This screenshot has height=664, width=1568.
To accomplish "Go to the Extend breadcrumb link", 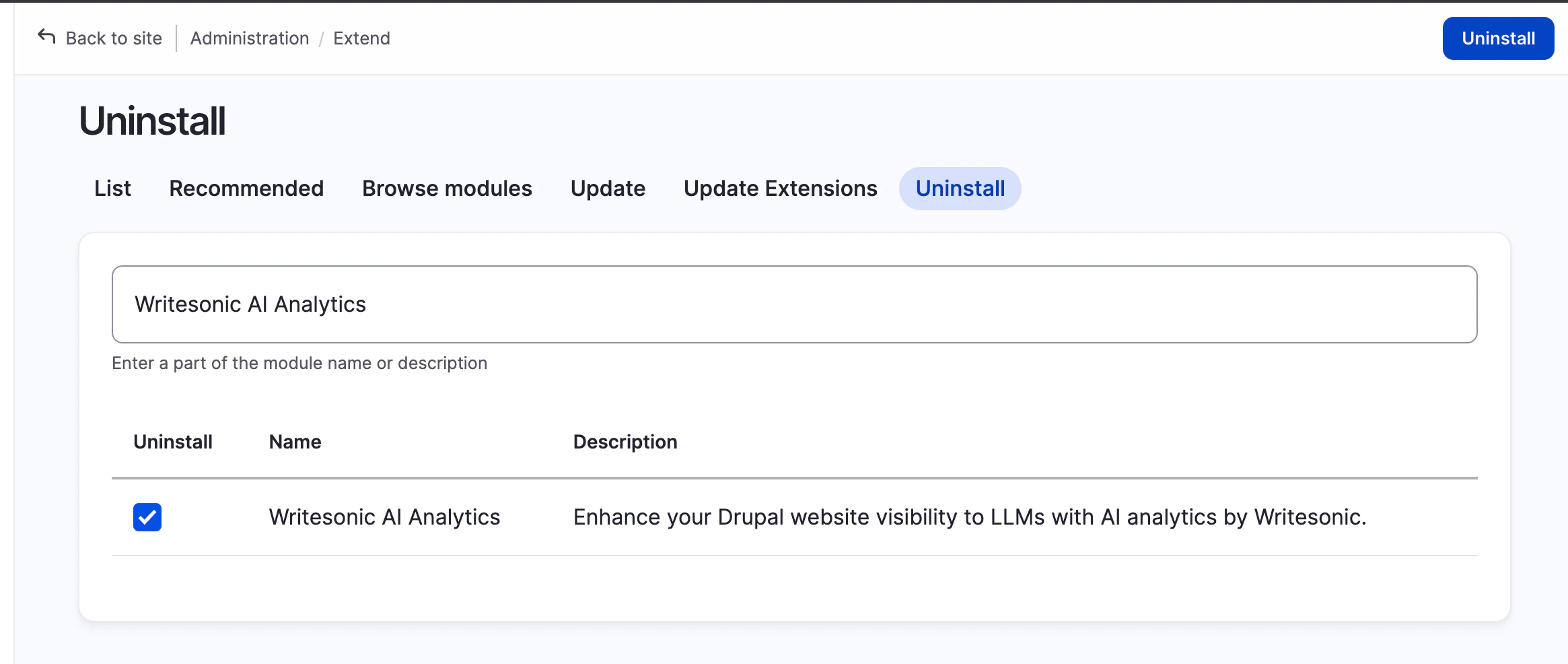I will click(x=361, y=38).
